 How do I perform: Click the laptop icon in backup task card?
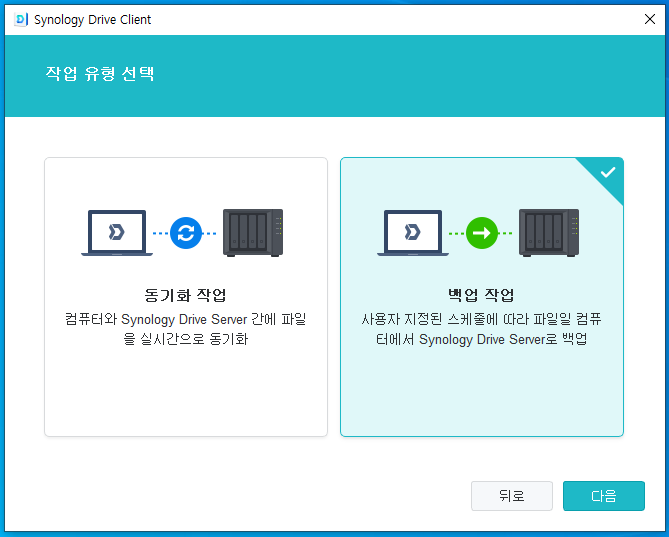pyautogui.click(x=413, y=233)
